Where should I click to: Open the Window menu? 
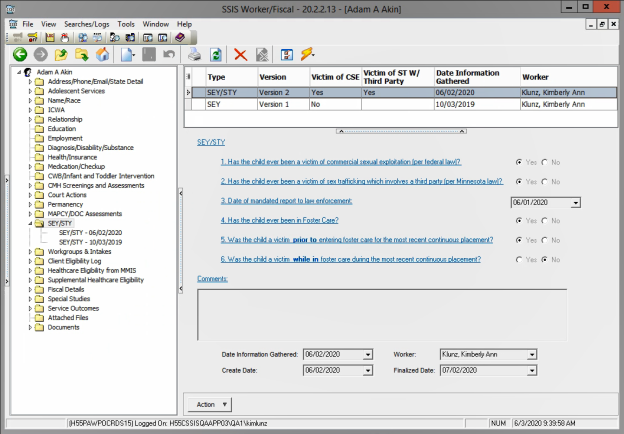coord(156,24)
